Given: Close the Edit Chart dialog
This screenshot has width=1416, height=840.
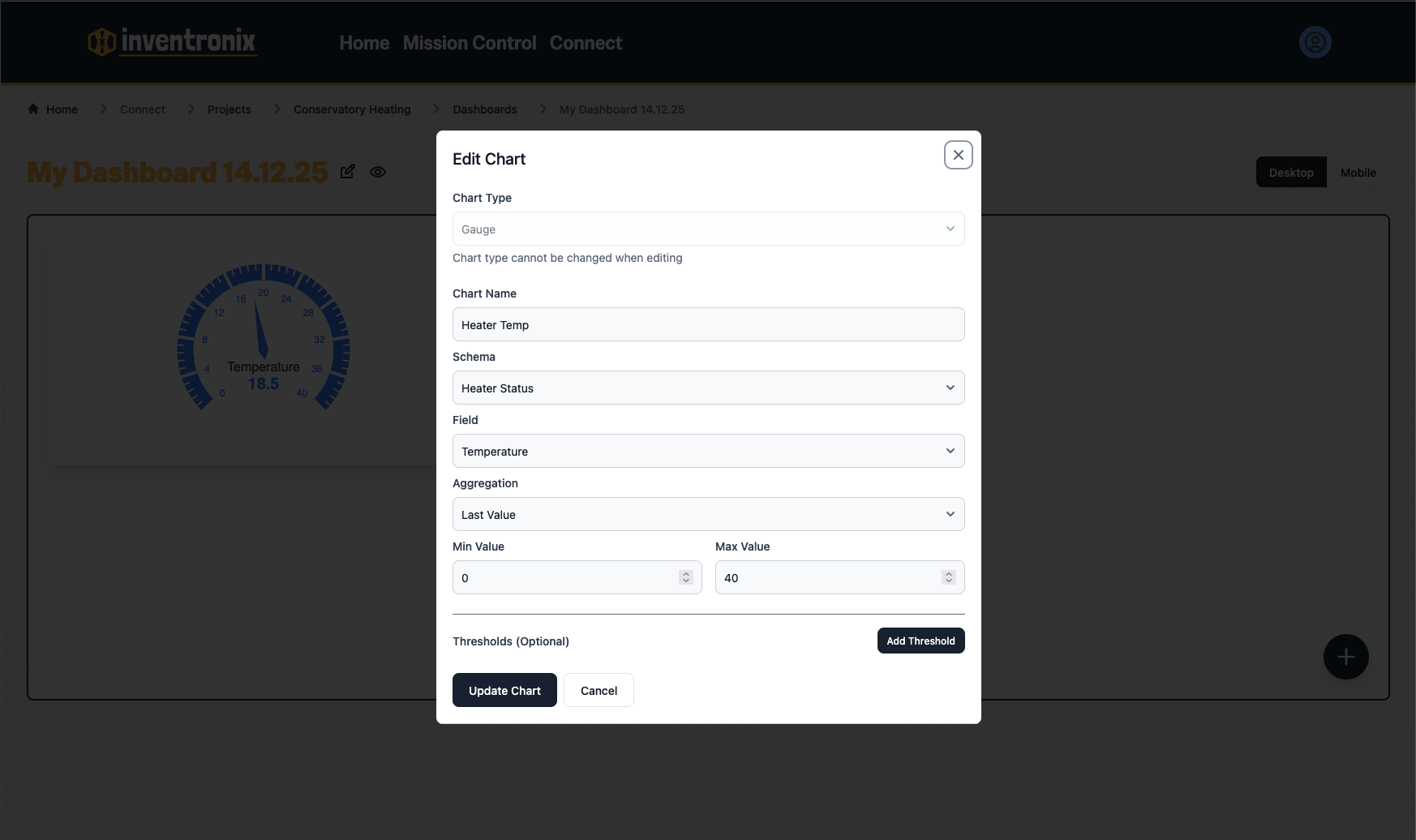Looking at the screenshot, I should pos(958,155).
